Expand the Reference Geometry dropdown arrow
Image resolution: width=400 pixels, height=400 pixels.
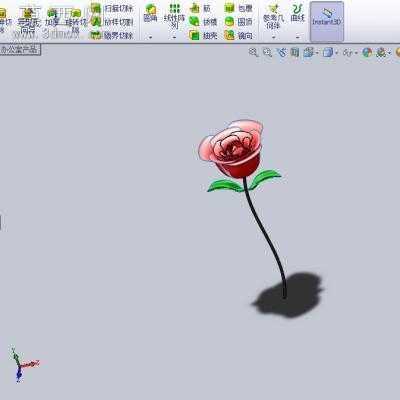click(x=274, y=37)
